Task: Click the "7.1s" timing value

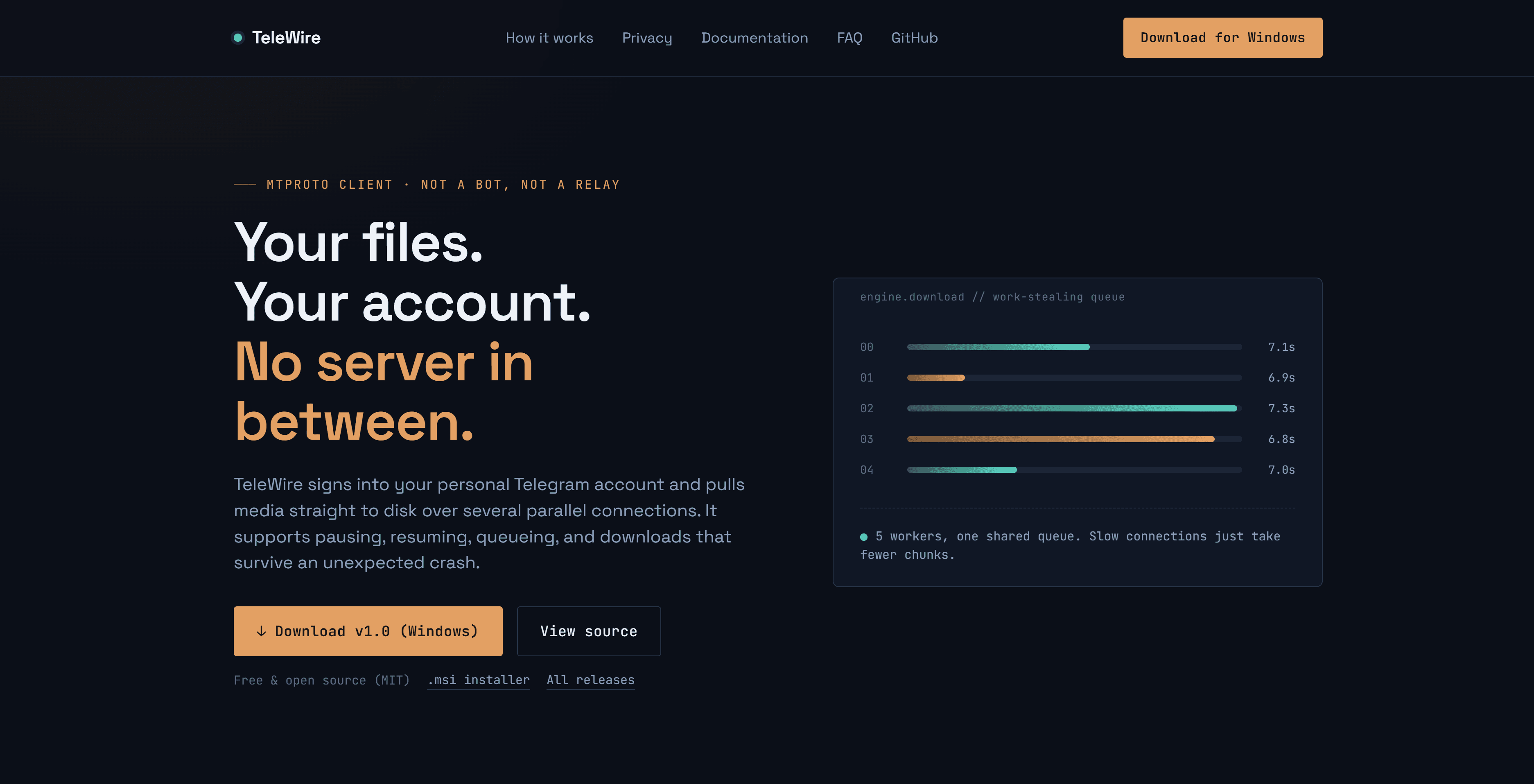Action: (x=1281, y=347)
